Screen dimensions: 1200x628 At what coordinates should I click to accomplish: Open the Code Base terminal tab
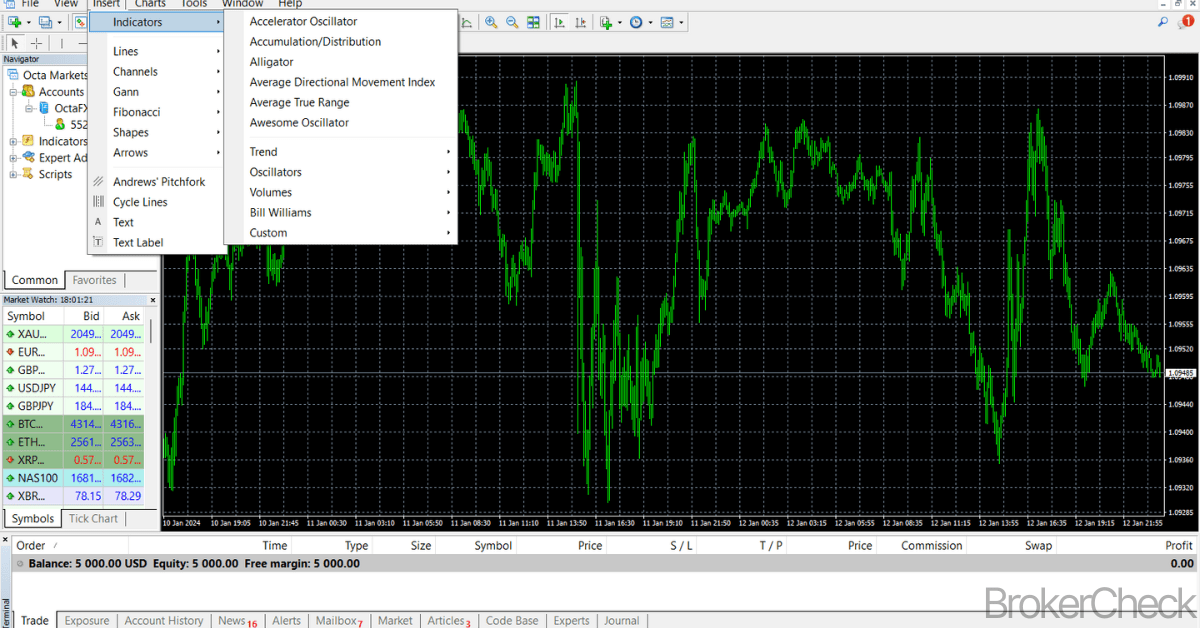(512, 620)
